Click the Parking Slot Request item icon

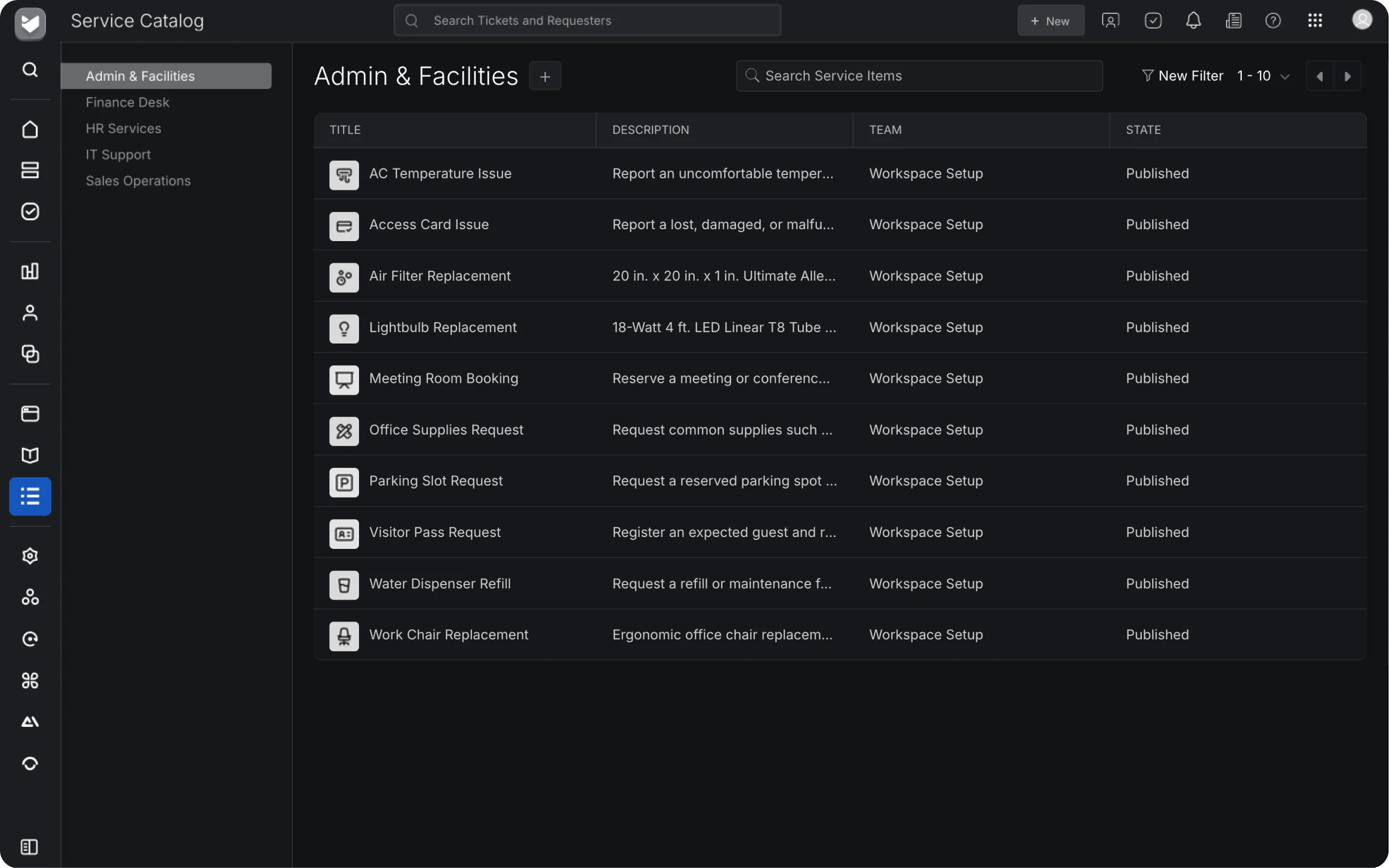click(x=344, y=482)
